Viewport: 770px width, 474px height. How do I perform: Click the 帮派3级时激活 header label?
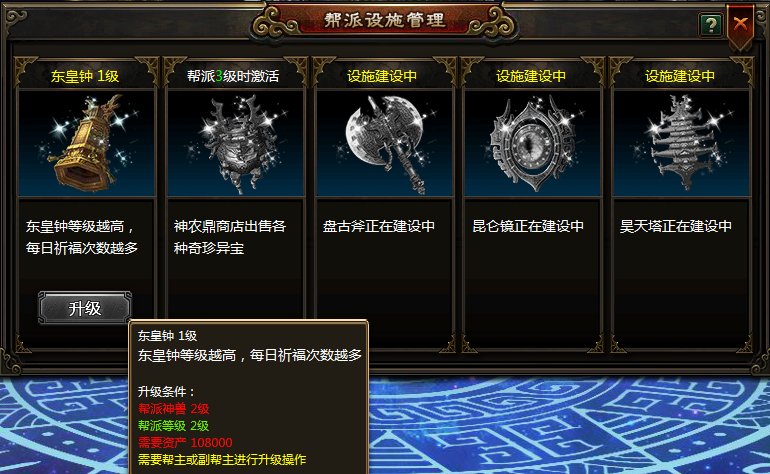tap(233, 76)
